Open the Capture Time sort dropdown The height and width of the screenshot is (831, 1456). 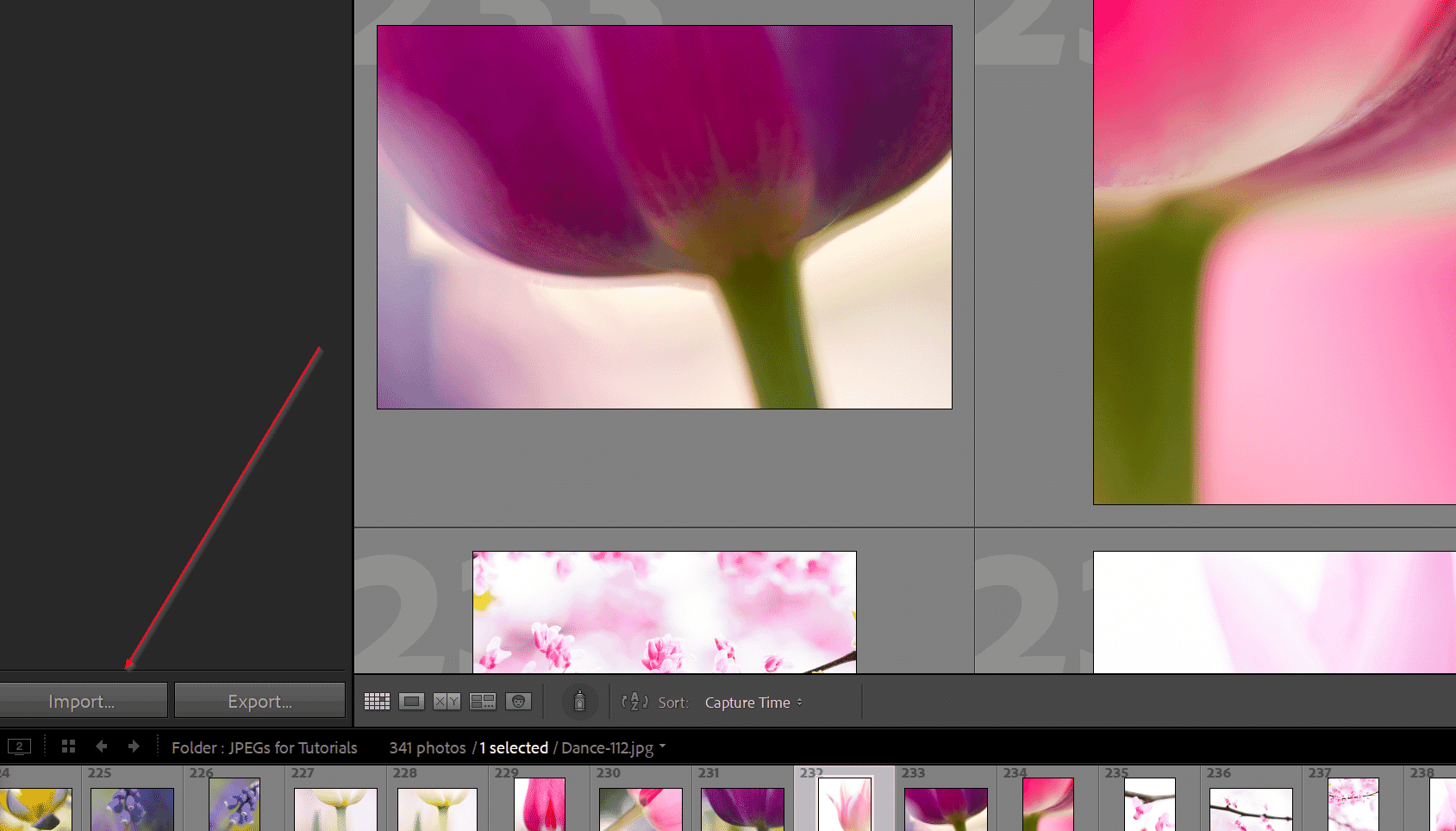pos(748,702)
